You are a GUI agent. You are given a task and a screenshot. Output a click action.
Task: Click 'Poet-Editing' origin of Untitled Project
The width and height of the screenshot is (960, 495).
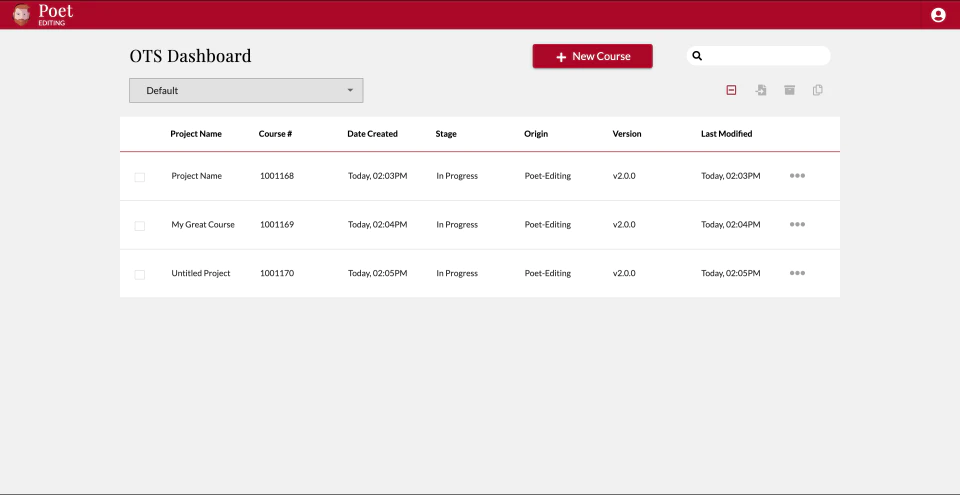click(547, 273)
